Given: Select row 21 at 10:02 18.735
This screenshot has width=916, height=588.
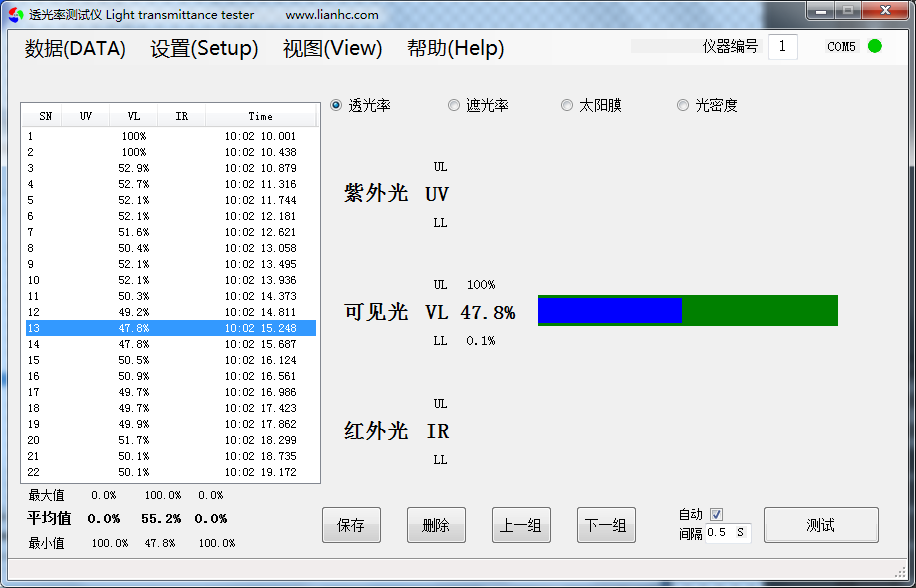Looking at the screenshot, I should tap(171, 456).
